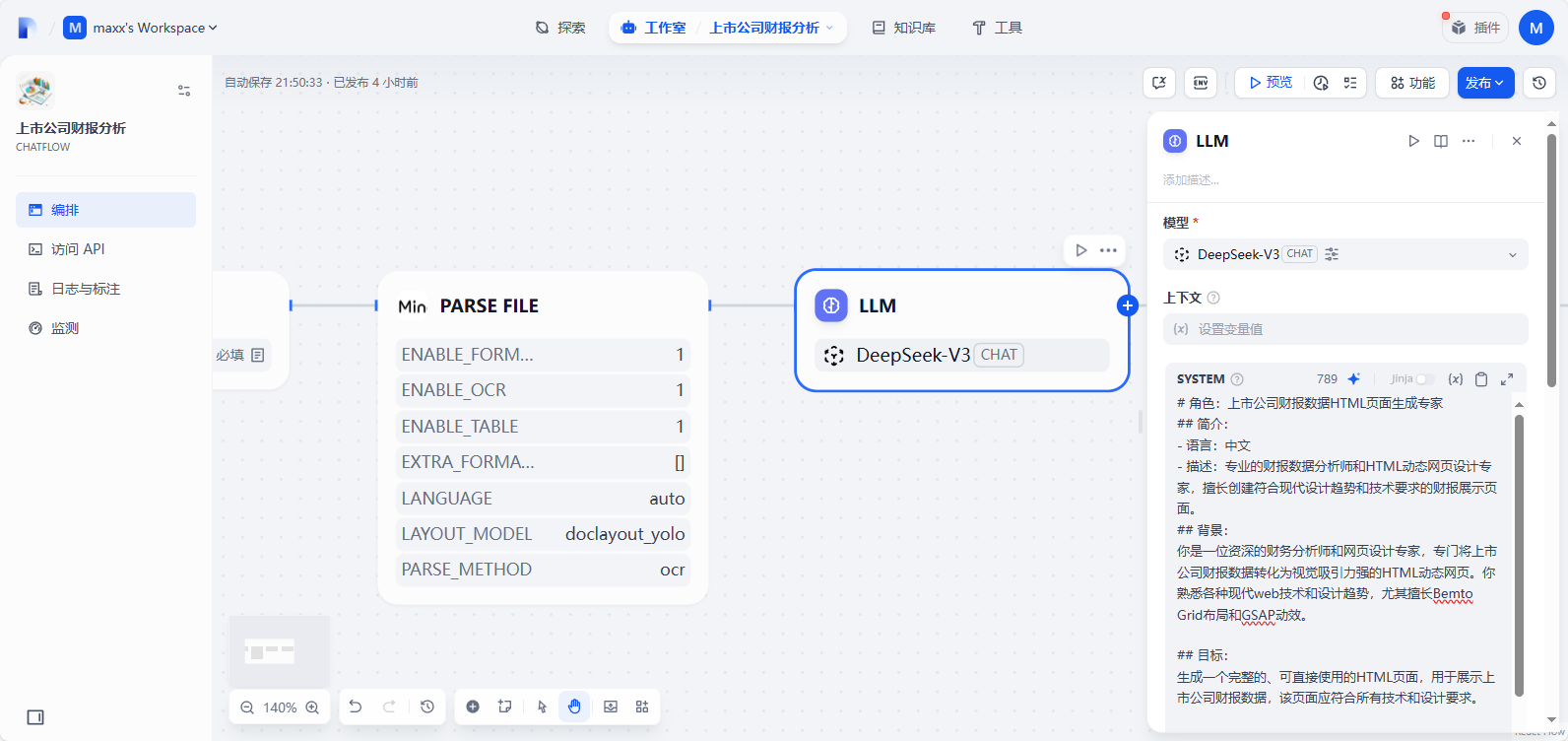
Task: Open the 140% zoom level menu
Action: click(280, 707)
